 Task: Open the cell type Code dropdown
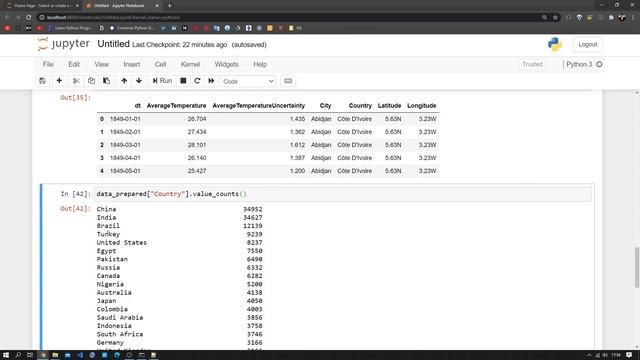248,81
